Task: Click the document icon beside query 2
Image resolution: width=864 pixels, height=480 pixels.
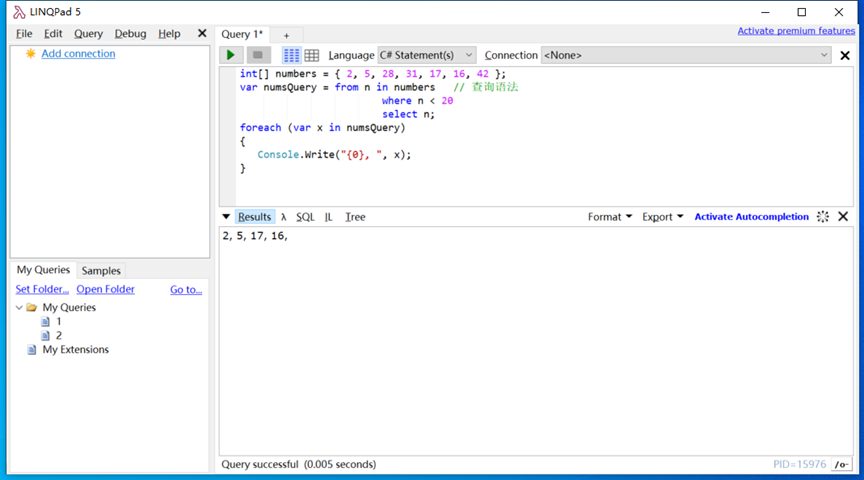Action: [45, 336]
